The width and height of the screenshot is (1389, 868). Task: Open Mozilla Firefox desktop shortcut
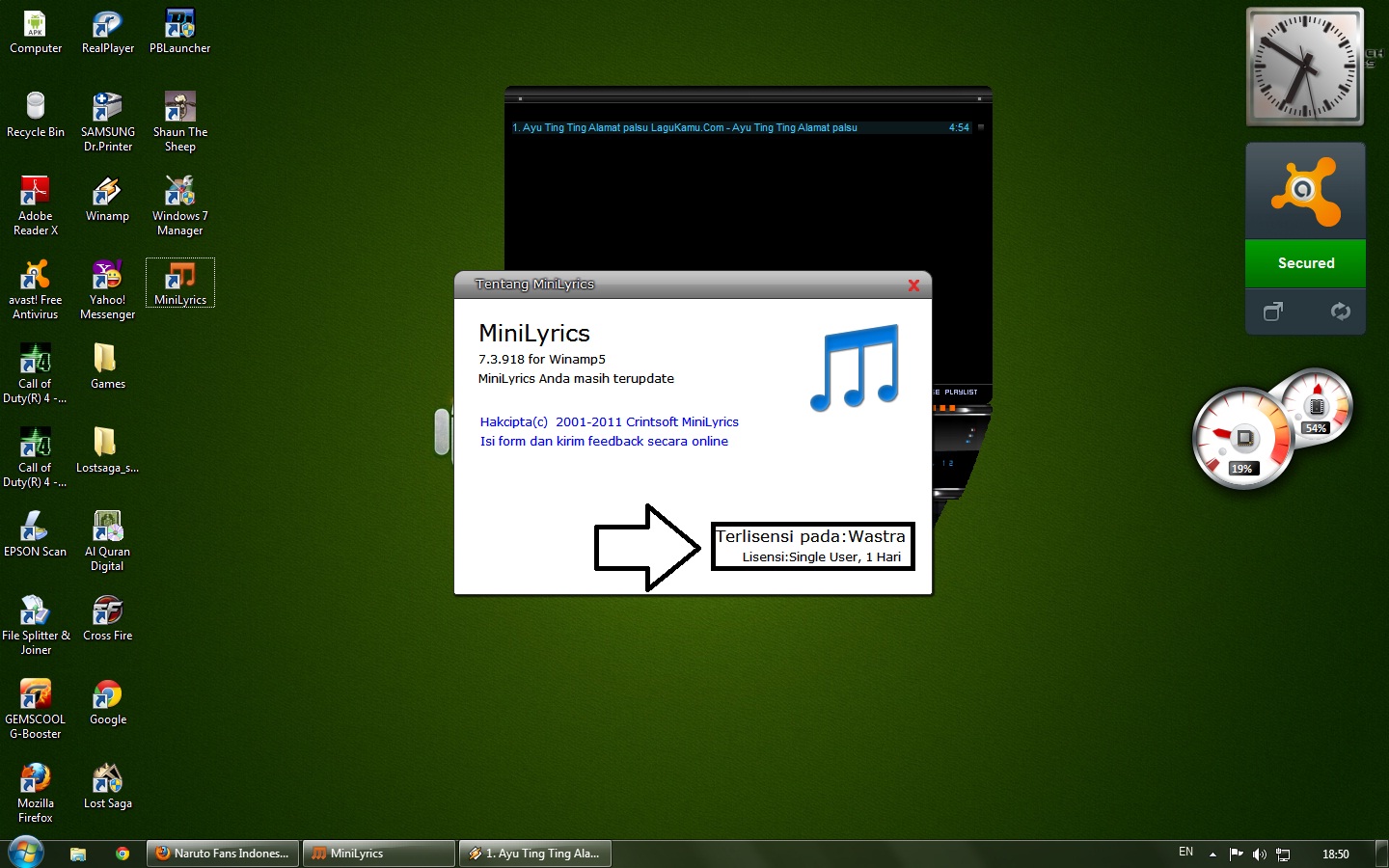(x=36, y=794)
